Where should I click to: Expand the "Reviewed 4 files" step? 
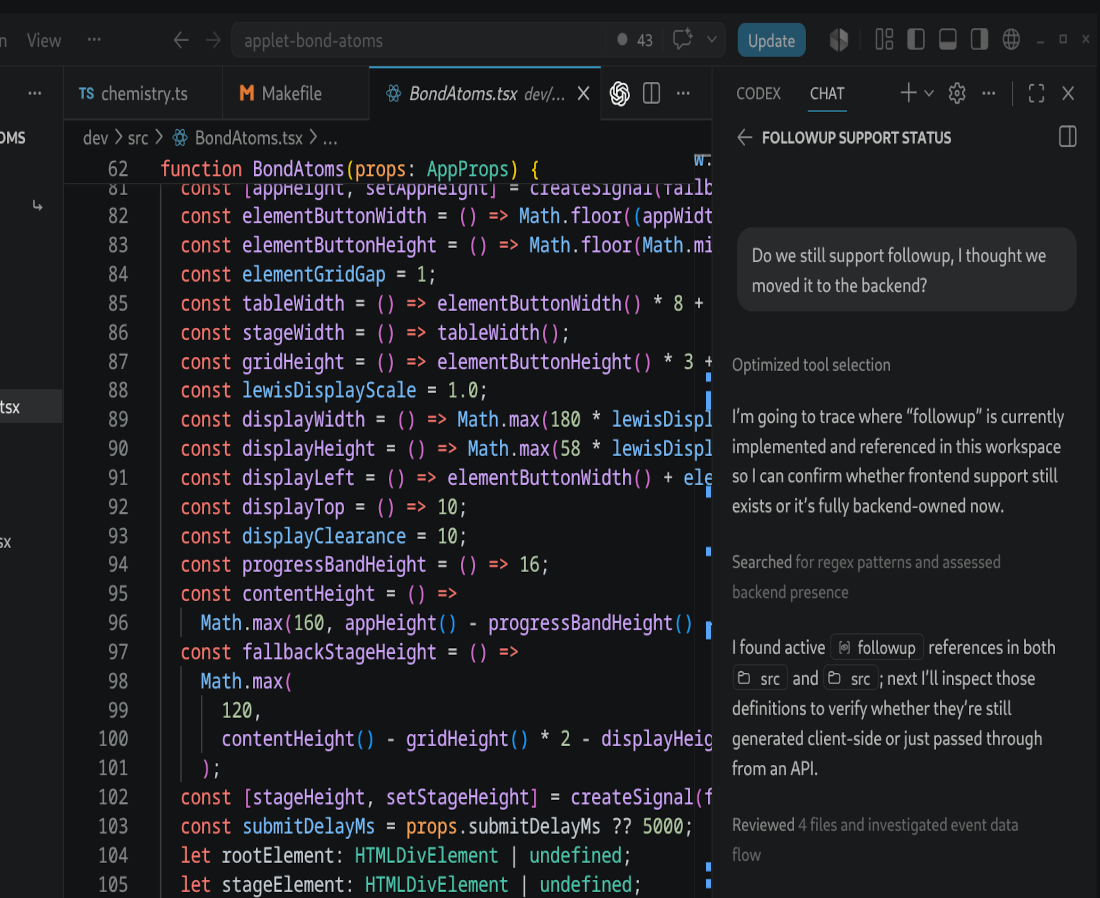pyautogui.click(x=875, y=840)
